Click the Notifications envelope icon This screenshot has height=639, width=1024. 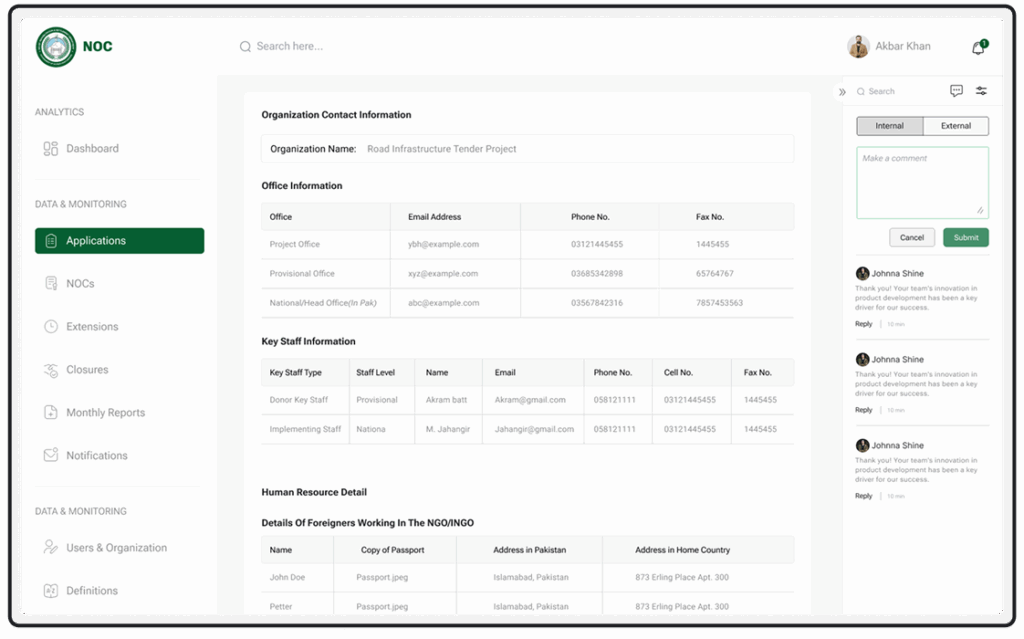tap(51, 456)
